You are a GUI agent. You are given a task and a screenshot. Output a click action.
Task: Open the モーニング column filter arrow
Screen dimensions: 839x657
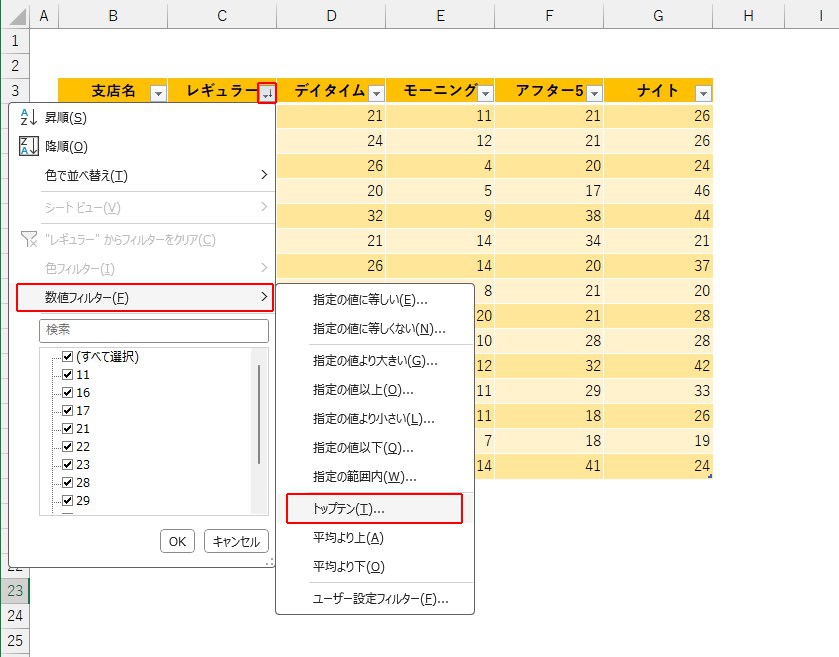point(485,93)
